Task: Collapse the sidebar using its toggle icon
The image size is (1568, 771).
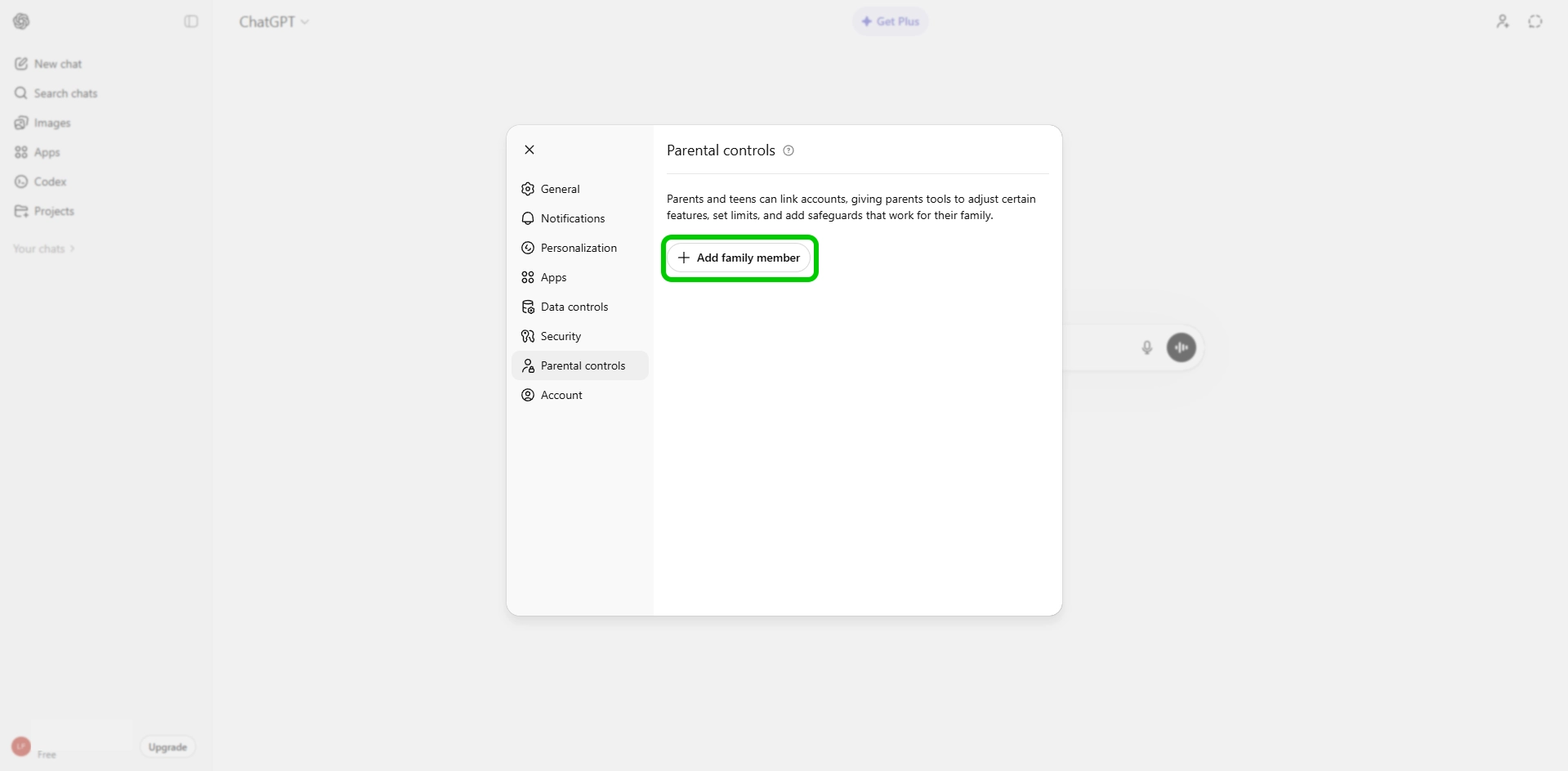Action: coord(190,21)
